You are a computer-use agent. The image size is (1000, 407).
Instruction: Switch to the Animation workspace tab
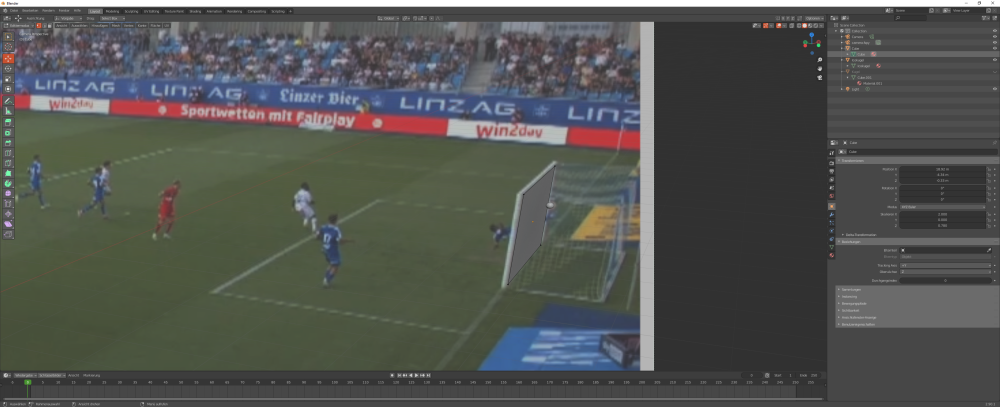[x=215, y=11]
